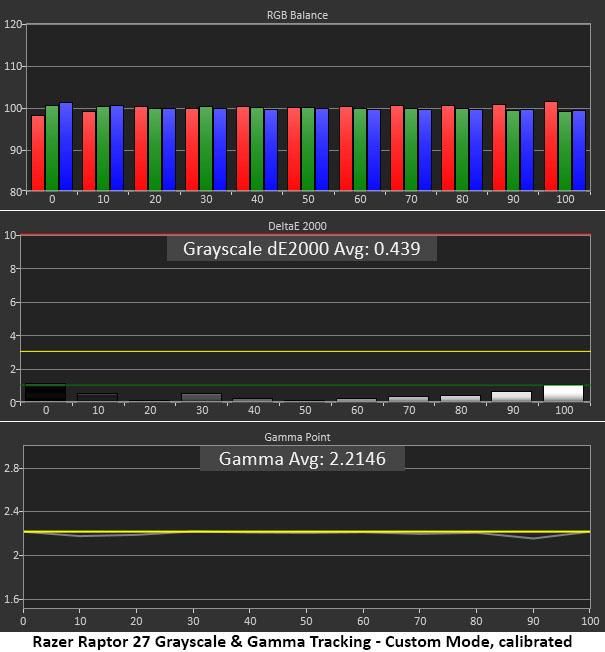Click the gray gamma dip near 90
605x652 pixels.
(533, 538)
